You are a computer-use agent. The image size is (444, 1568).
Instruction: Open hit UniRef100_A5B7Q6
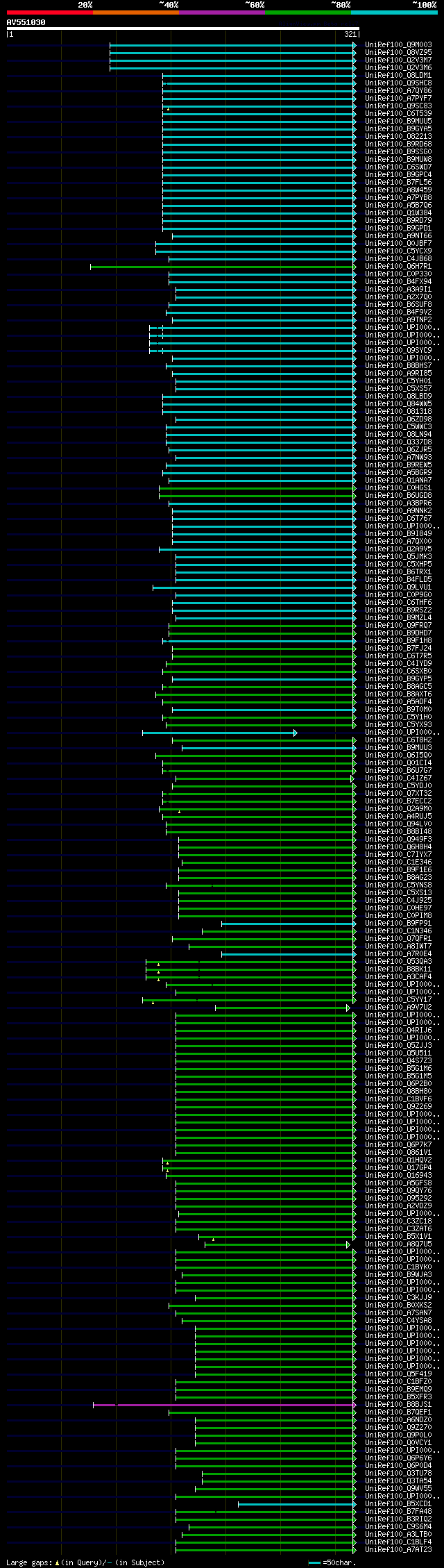(398, 206)
